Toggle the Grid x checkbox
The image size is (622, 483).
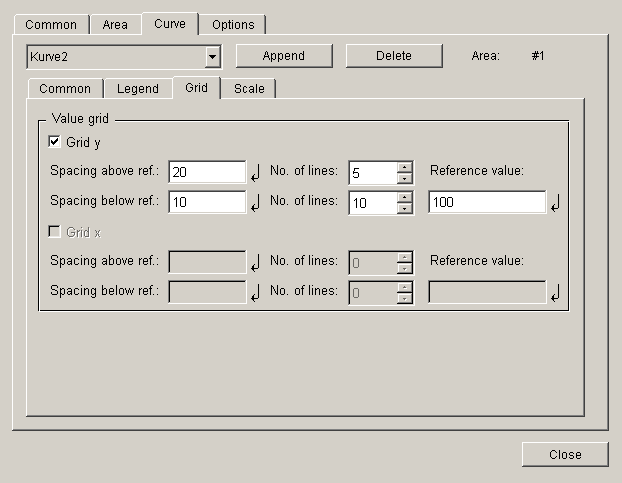click(55, 232)
